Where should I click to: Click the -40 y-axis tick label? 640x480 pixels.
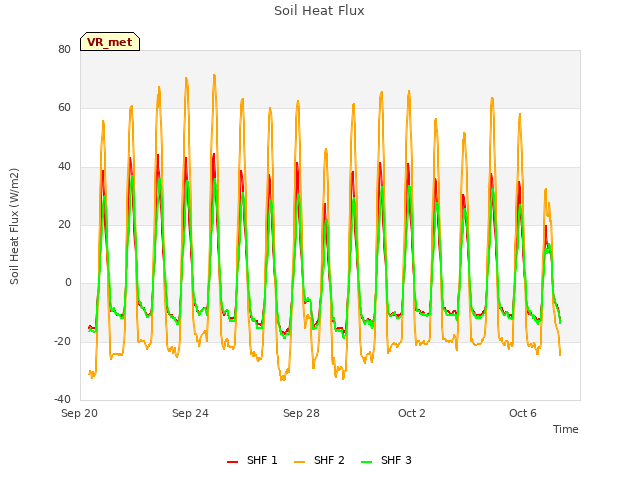[x=62, y=399]
